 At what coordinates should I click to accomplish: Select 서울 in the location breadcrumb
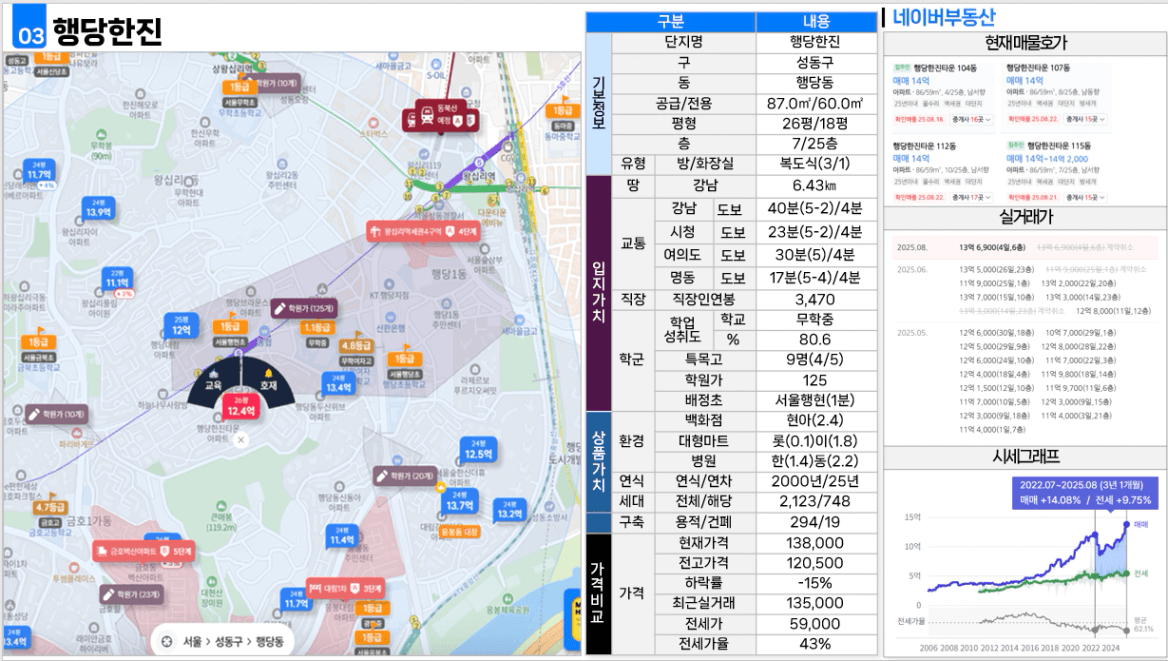coord(192,641)
